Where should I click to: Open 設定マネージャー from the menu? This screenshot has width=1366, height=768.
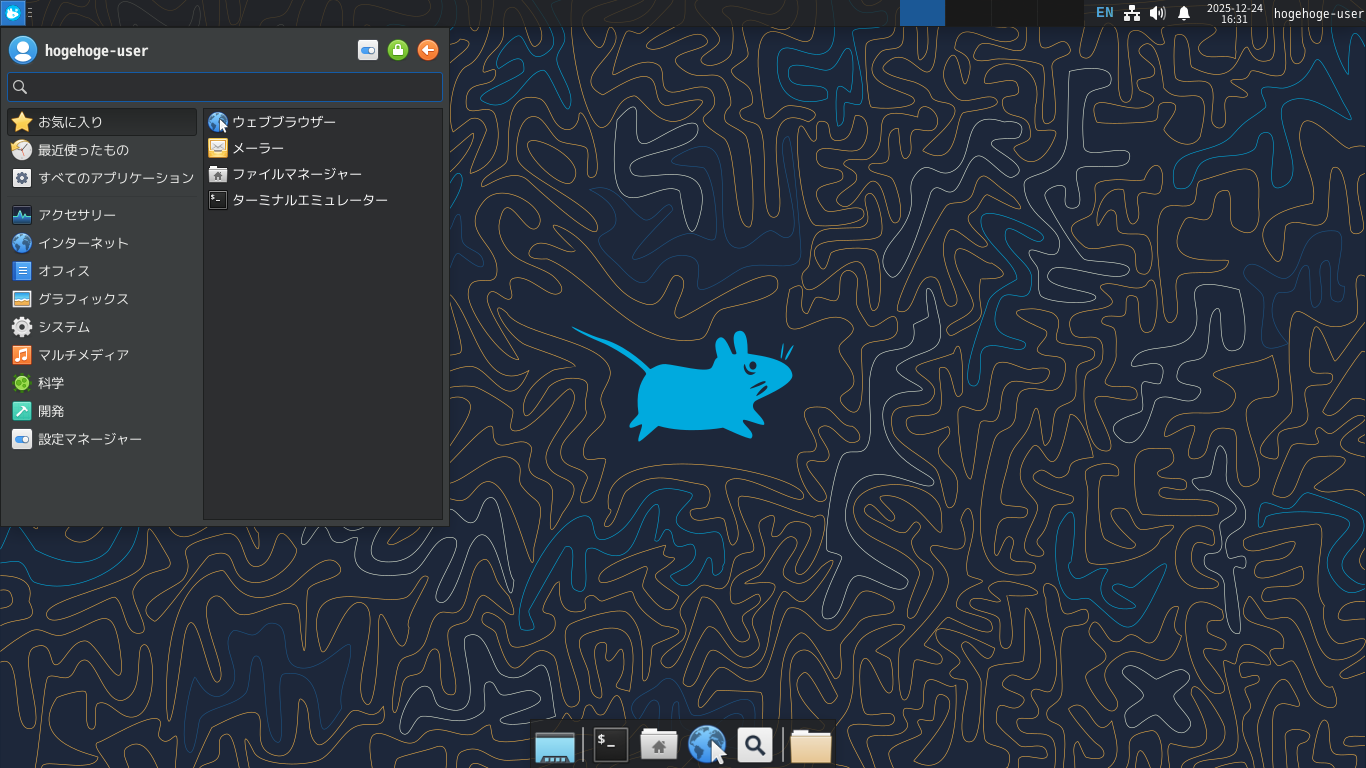click(x=102, y=439)
